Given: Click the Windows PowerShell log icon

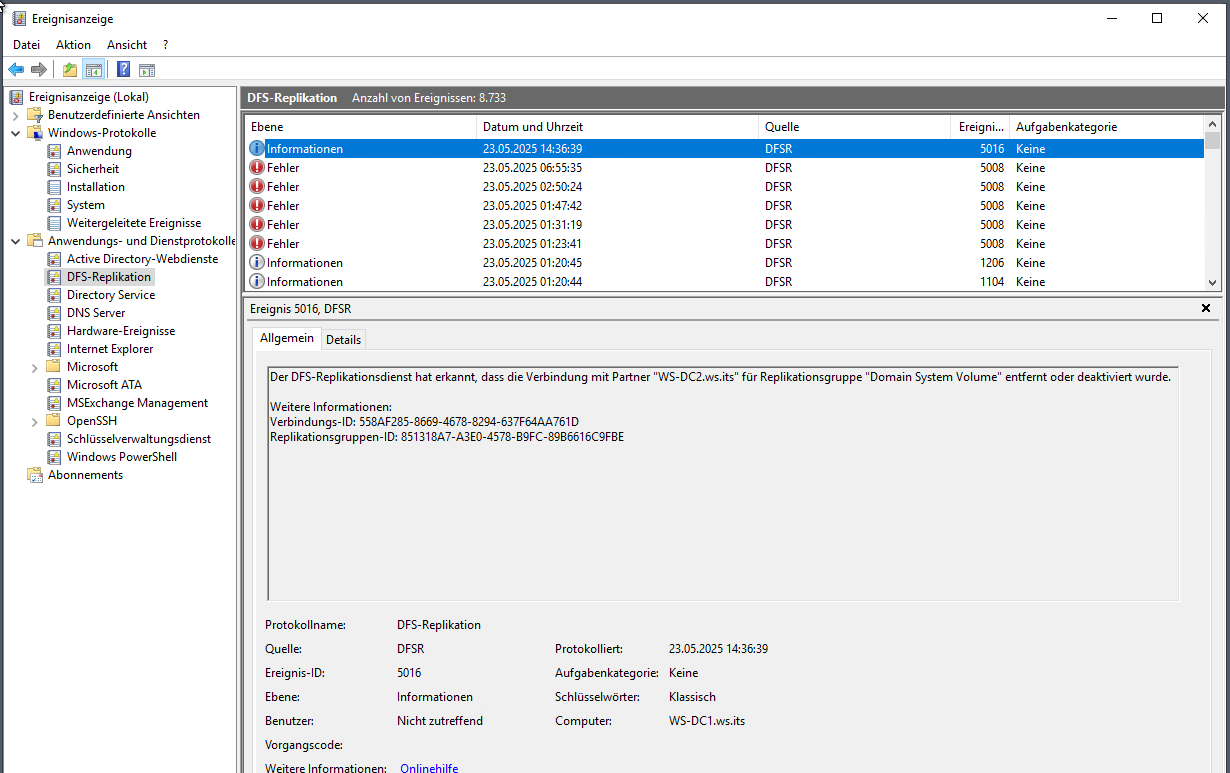Looking at the screenshot, I should pos(55,457).
